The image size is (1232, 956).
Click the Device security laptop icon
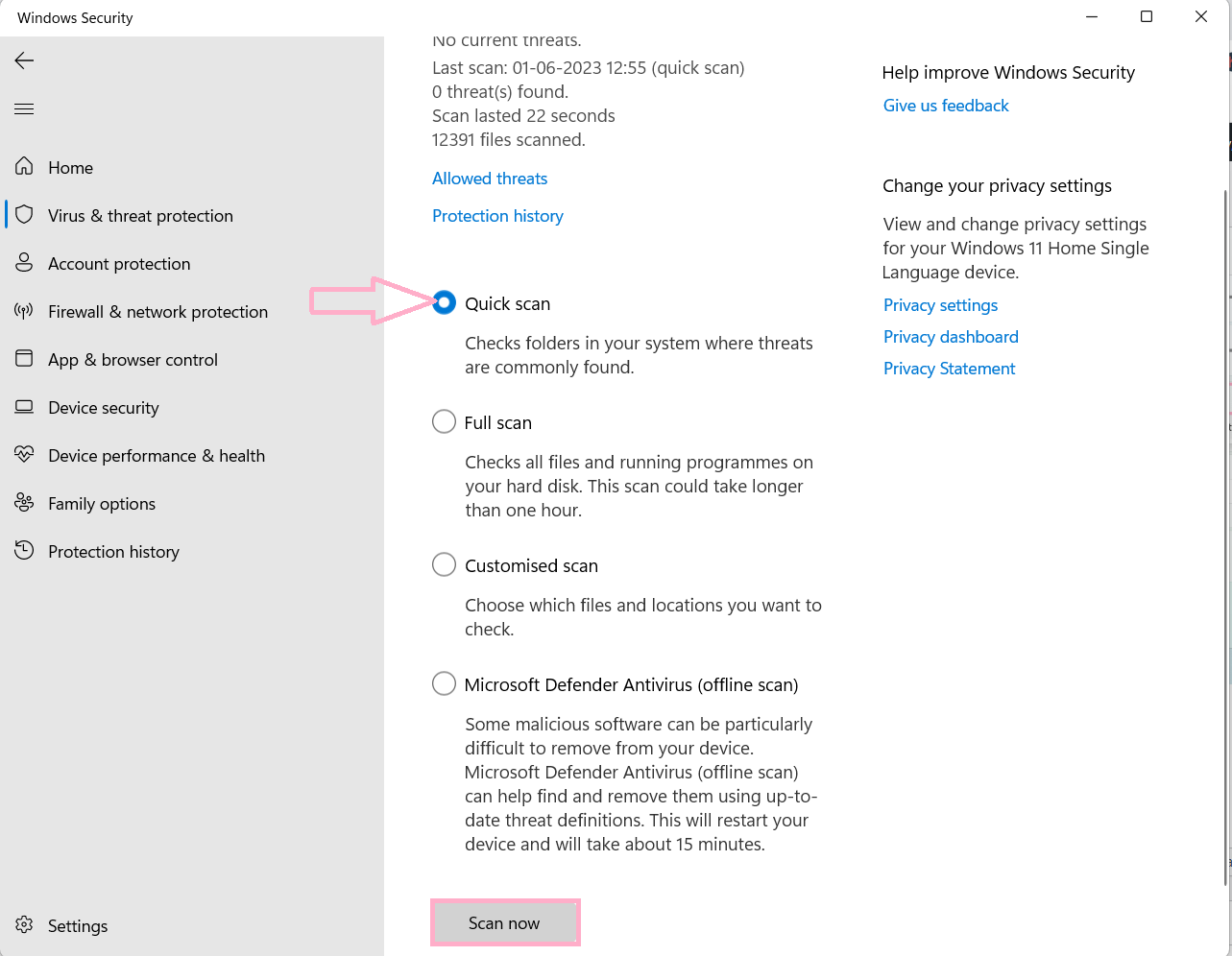[25, 407]
